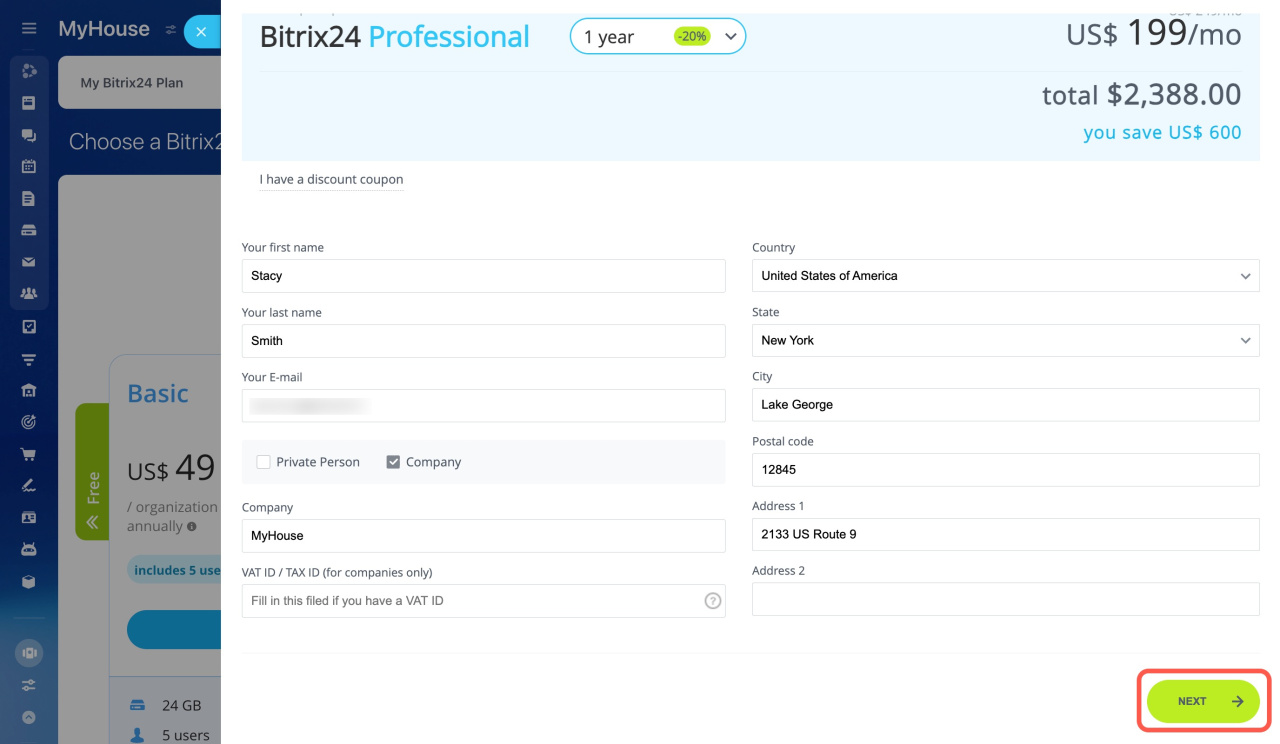The image size is (1280, 744).
Task: Open the bank building sidebar icon
Action: (x=29, y=390)
